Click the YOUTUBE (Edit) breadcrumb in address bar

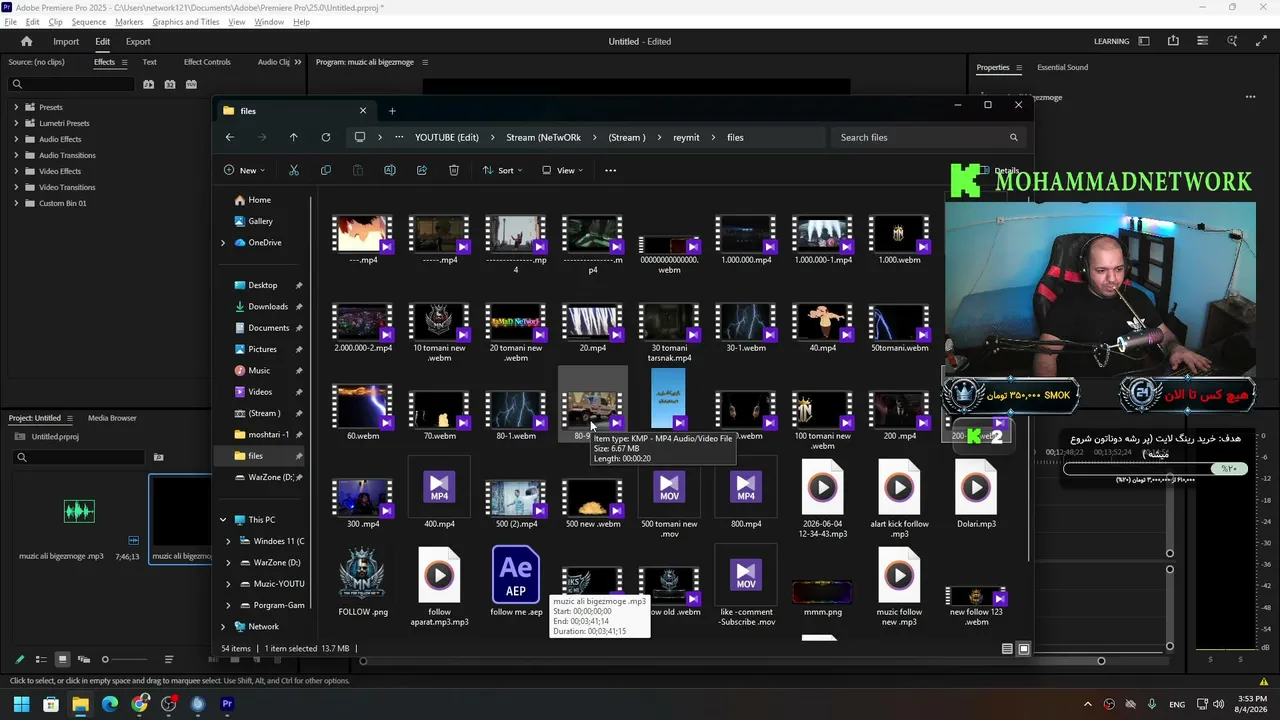click(447, 137)
